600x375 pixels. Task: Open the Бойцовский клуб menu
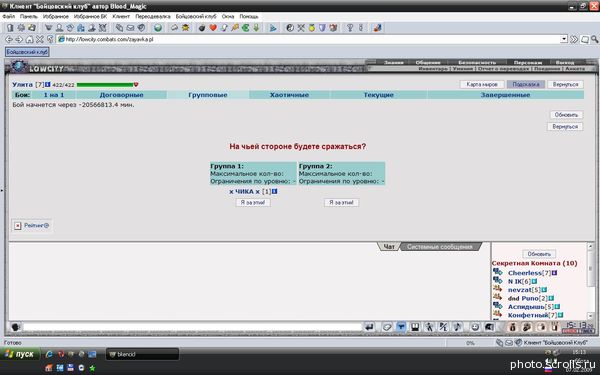(196, 16)
